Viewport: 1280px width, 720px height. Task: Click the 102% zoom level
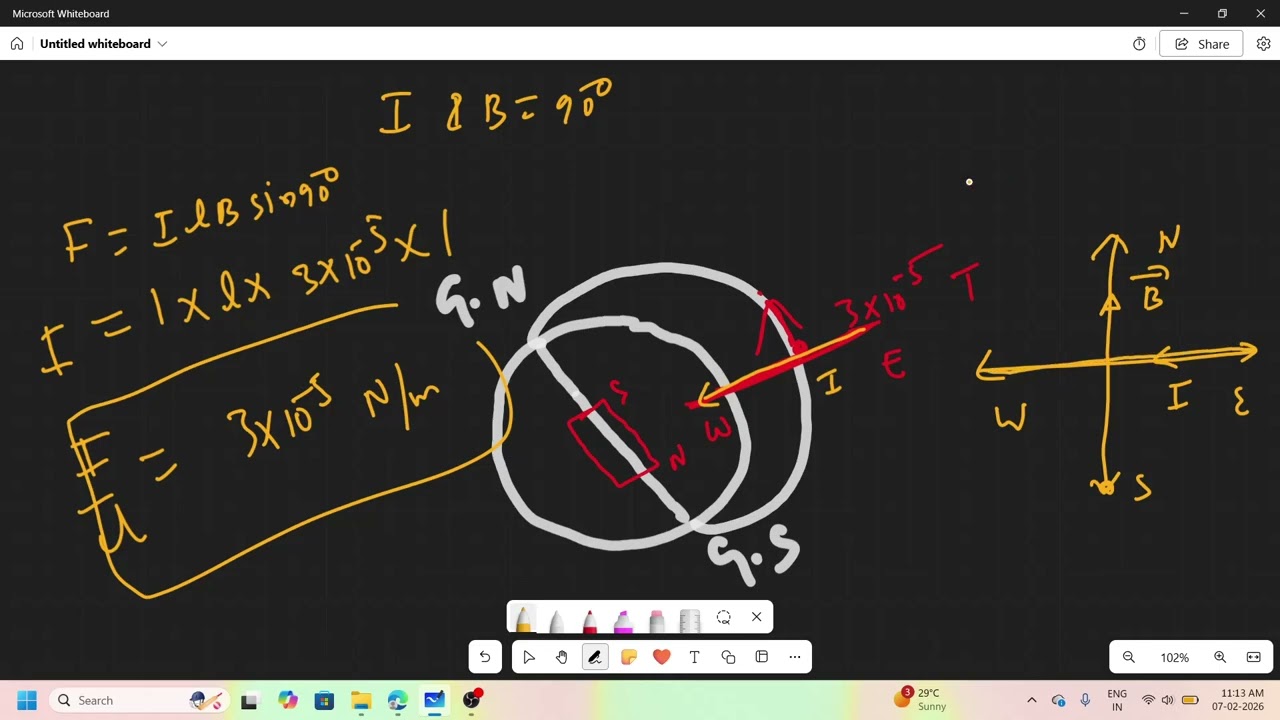point(1175,657)
